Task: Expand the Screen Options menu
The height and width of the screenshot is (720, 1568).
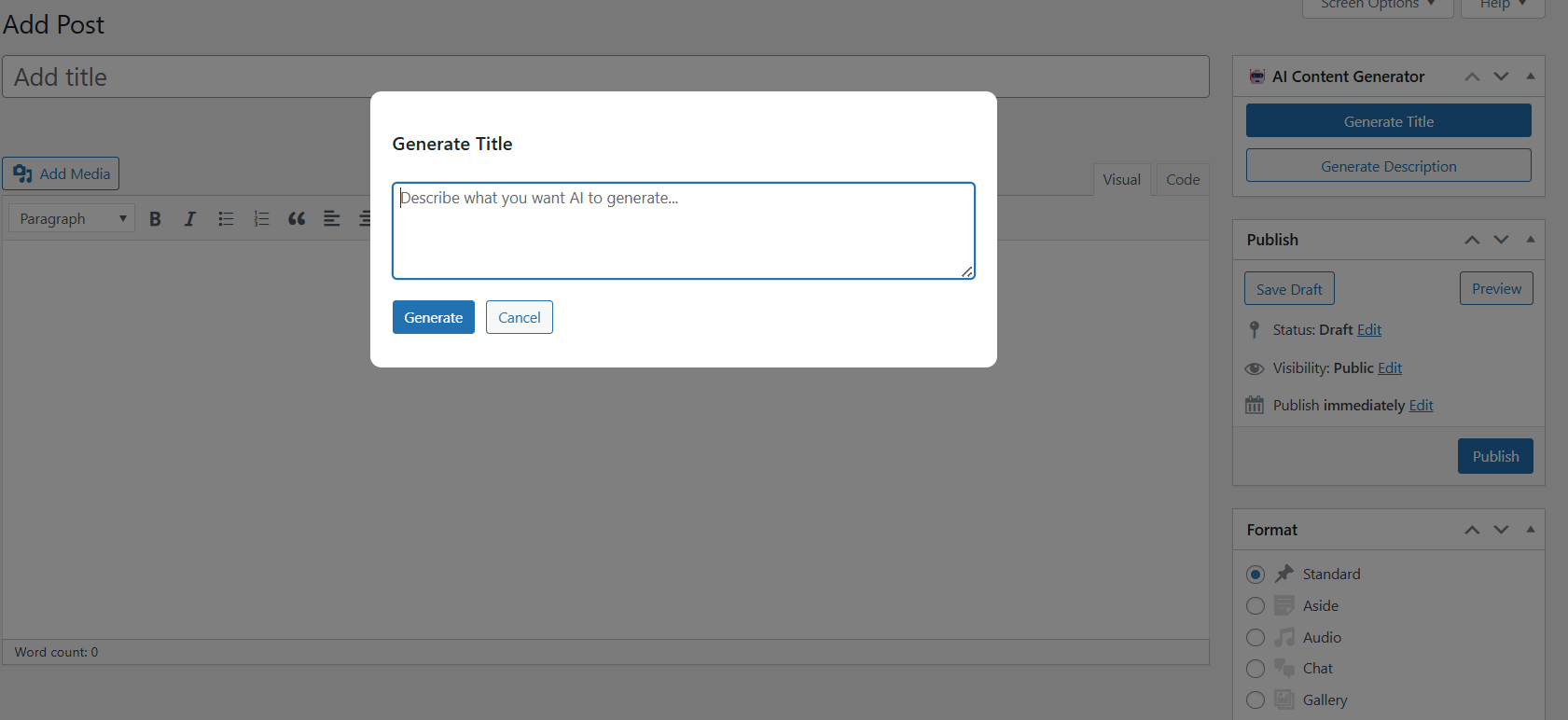Action: 1377,6
